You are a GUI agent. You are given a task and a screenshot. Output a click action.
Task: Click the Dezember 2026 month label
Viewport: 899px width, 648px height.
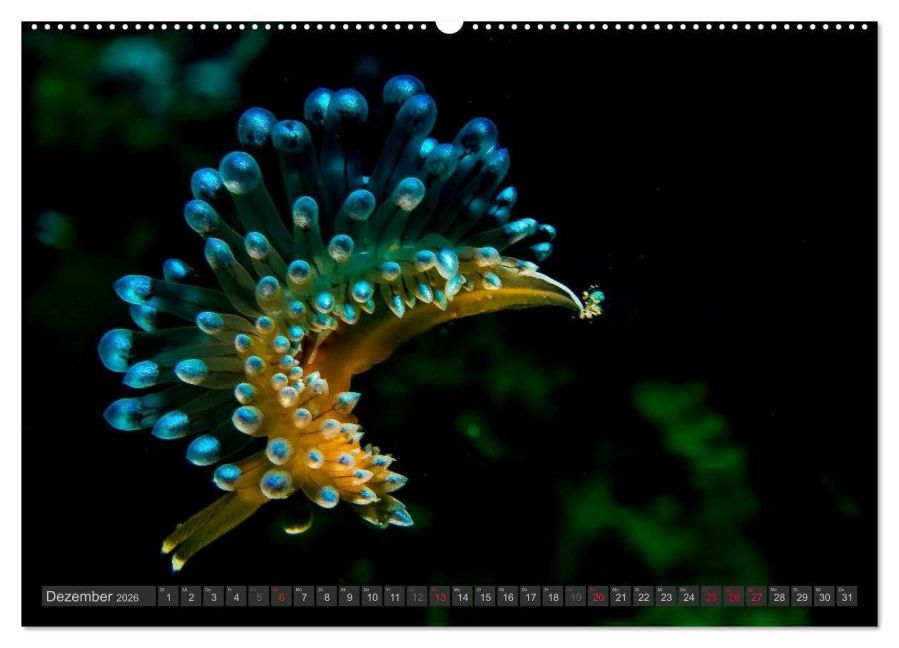pyautogui.click(x=92, y=596)
